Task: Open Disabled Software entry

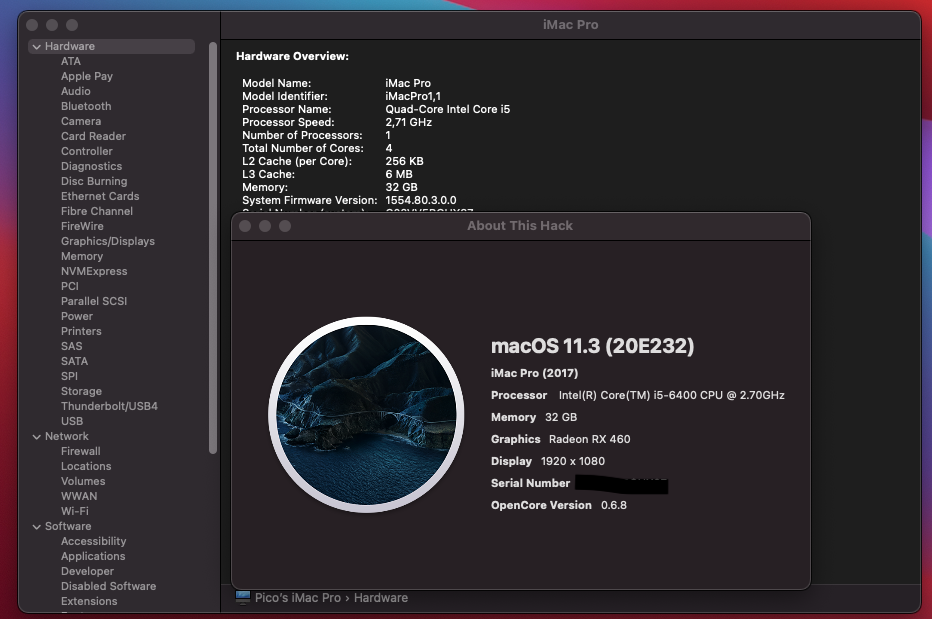Action: (108, 586)
